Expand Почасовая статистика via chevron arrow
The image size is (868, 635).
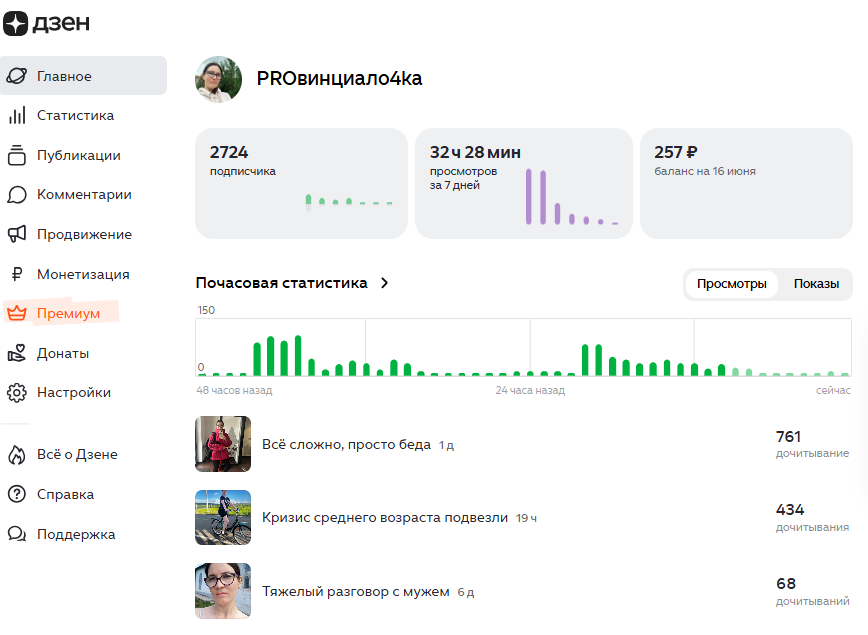pyautogui.click(x=385, y=283)
